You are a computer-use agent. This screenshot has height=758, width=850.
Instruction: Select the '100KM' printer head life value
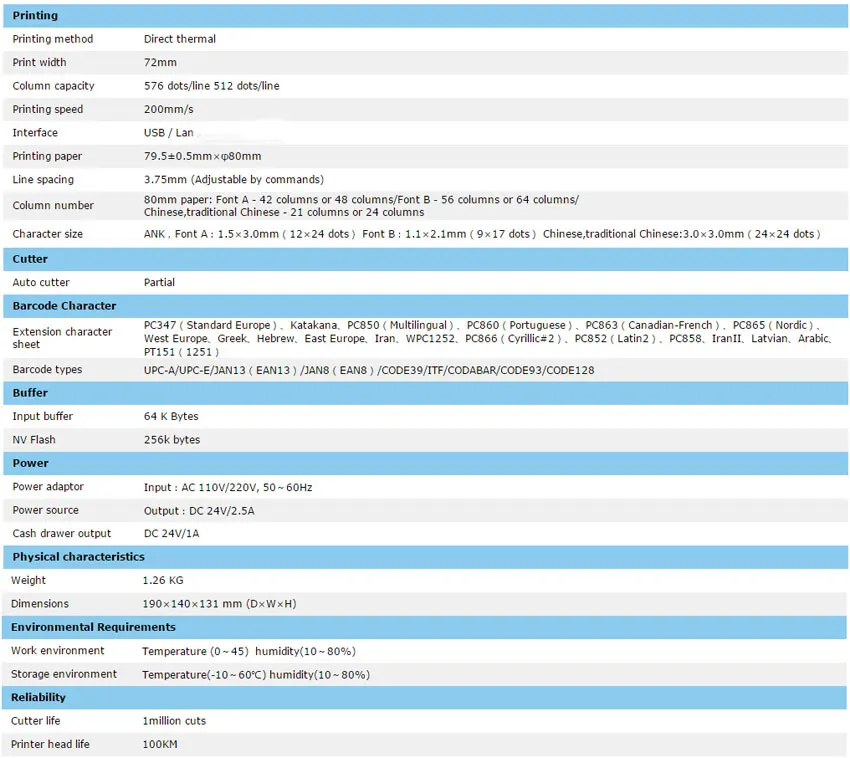point(159,744)
